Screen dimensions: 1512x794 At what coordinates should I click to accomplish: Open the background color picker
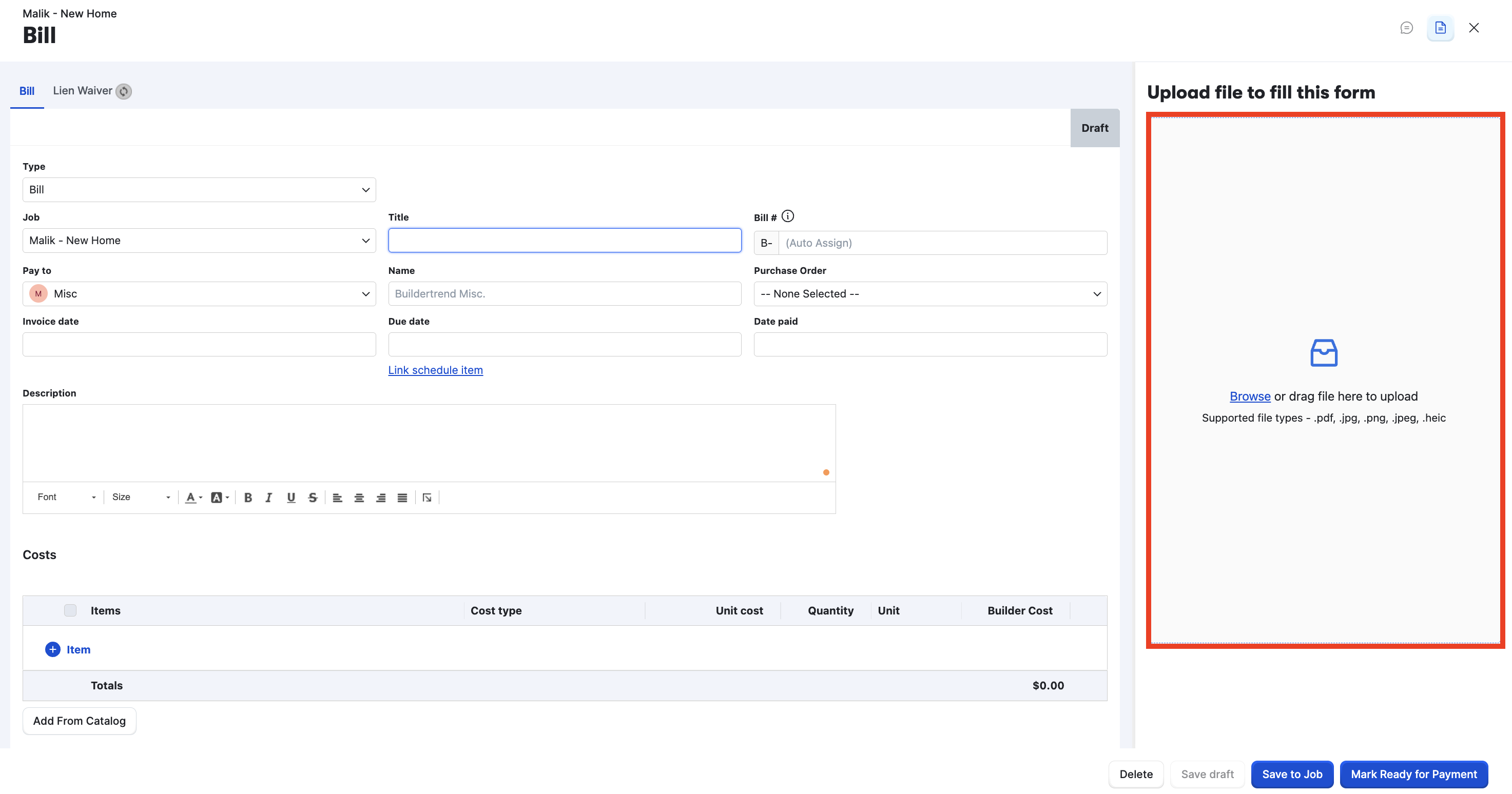click(220, 498)
